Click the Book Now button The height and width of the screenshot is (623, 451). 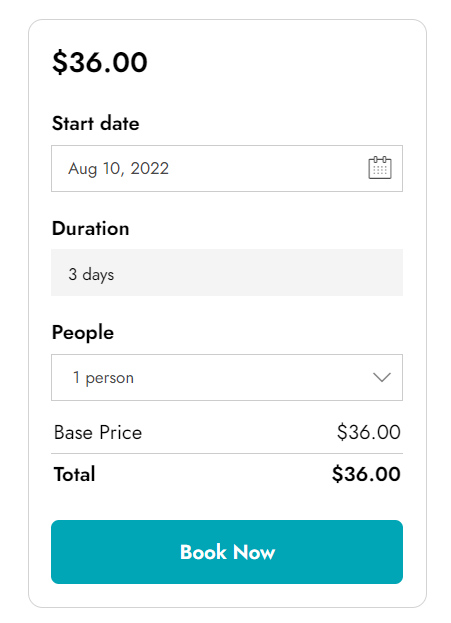pyautogui.click(x=227, y=552)
